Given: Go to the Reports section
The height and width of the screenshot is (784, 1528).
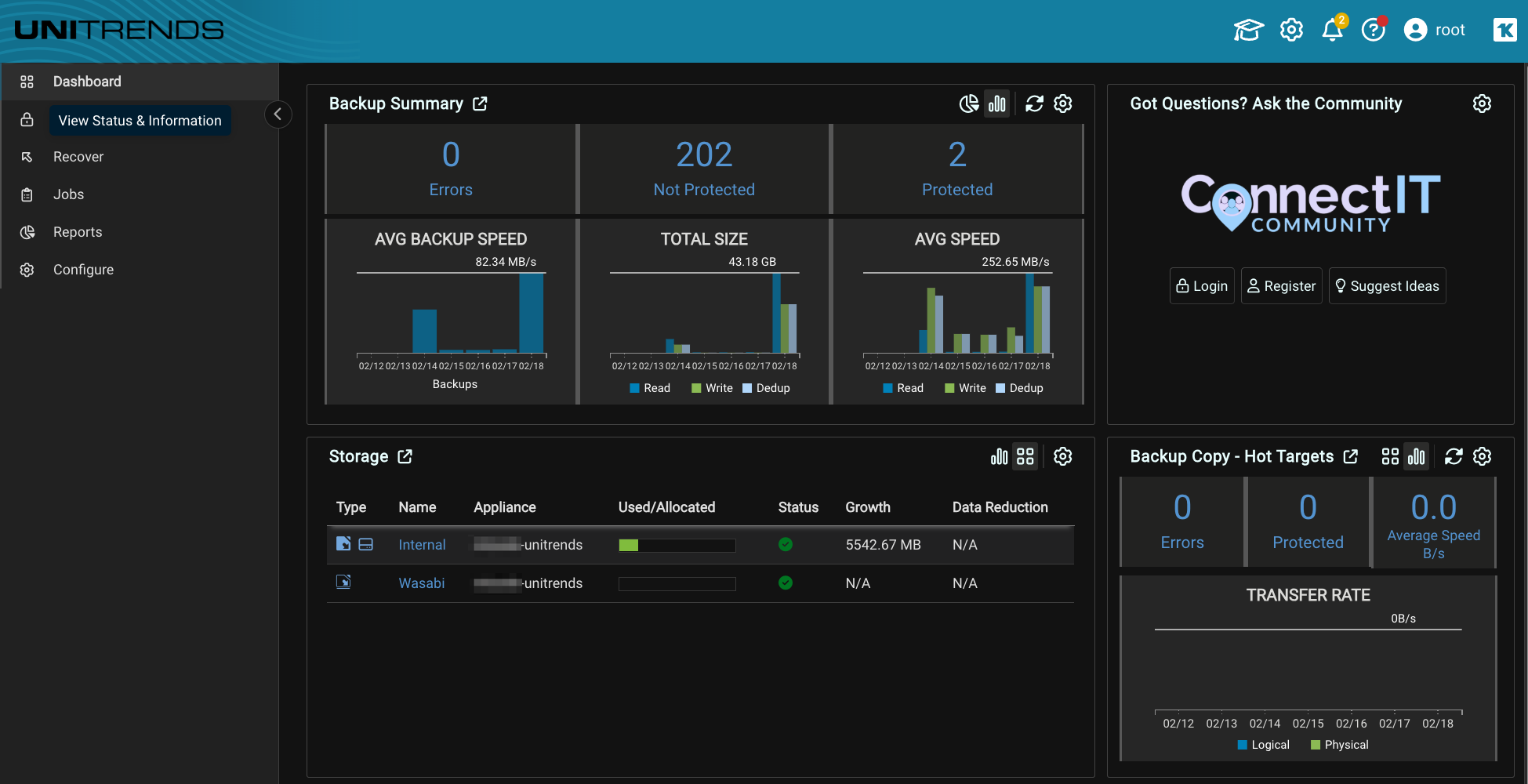Looking at the screenshot, I should coord(78,232).
